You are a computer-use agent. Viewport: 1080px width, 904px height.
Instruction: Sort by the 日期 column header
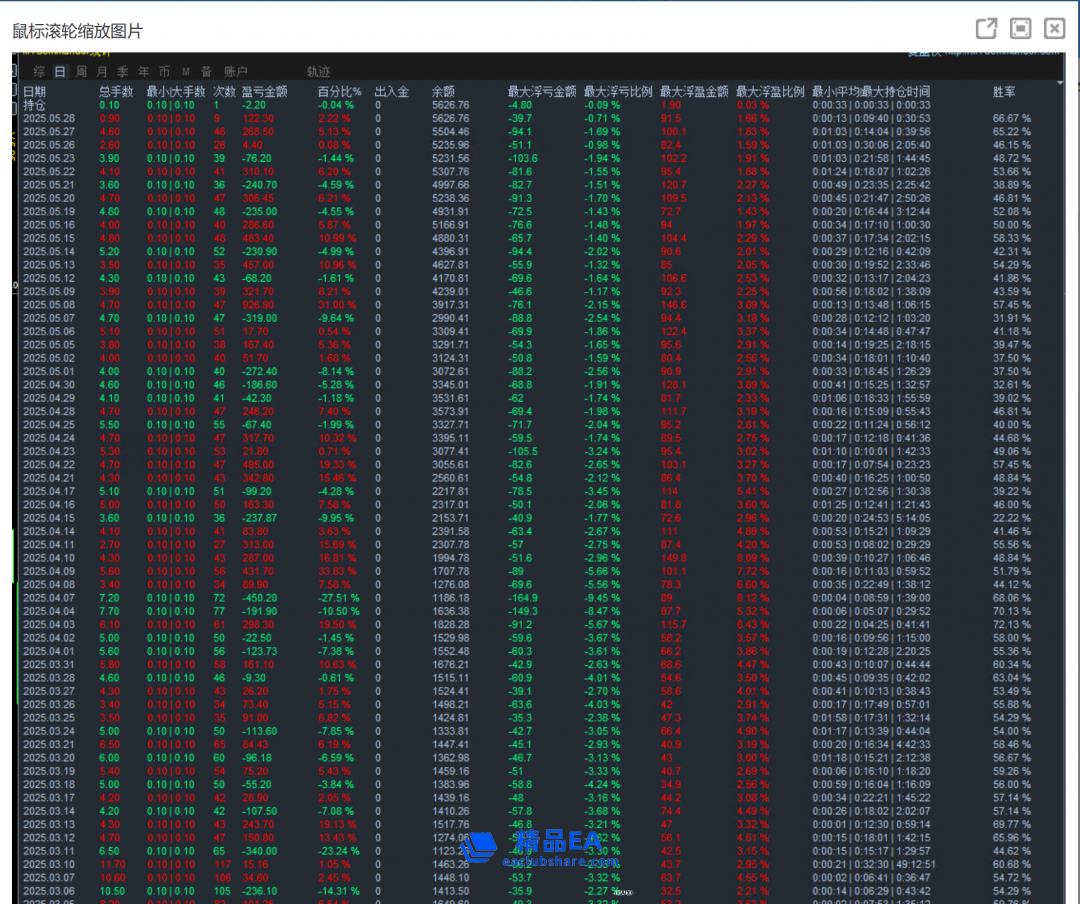35,92
